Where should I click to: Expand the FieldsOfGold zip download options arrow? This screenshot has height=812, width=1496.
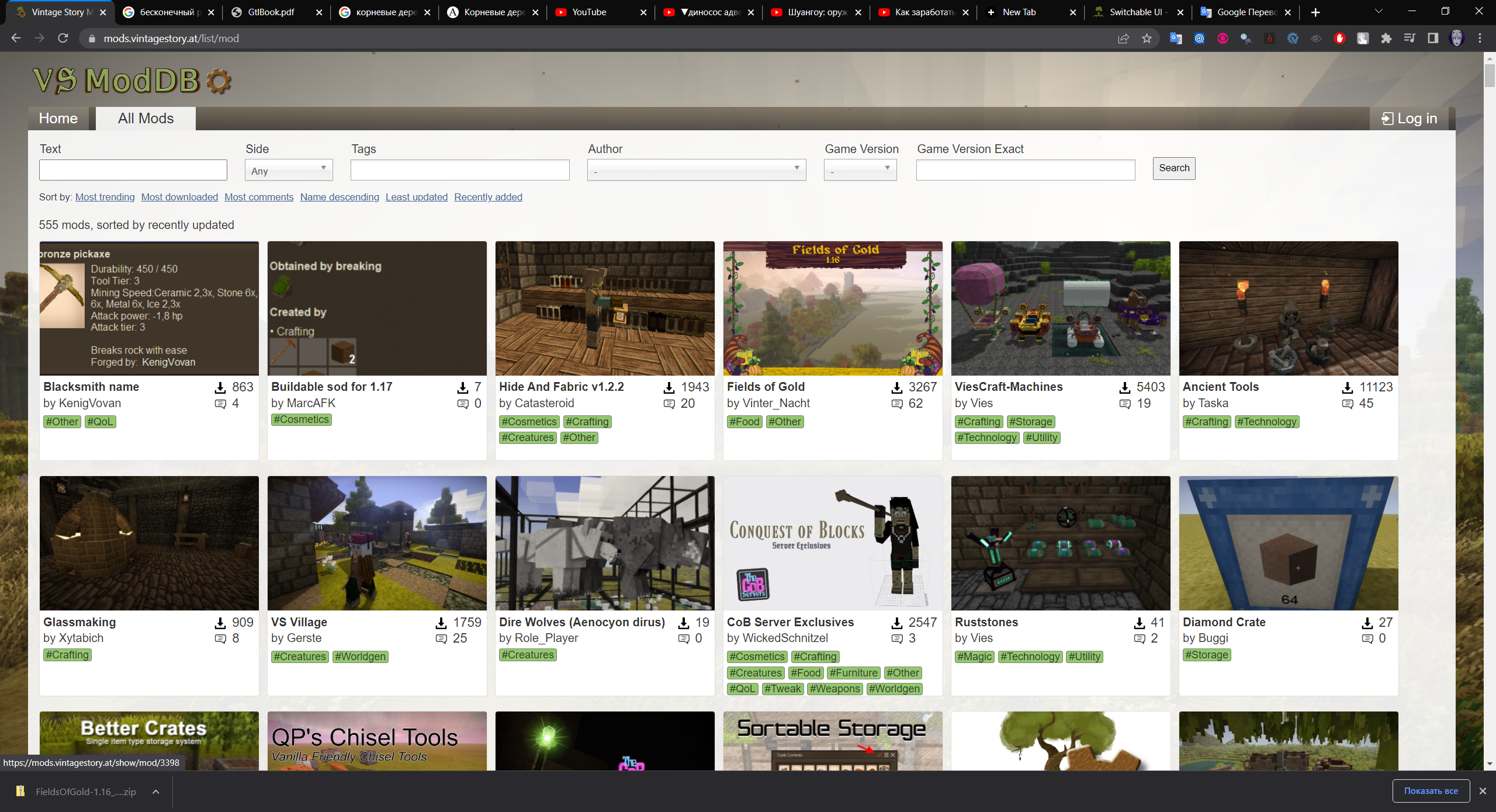[x=156, y=792]
